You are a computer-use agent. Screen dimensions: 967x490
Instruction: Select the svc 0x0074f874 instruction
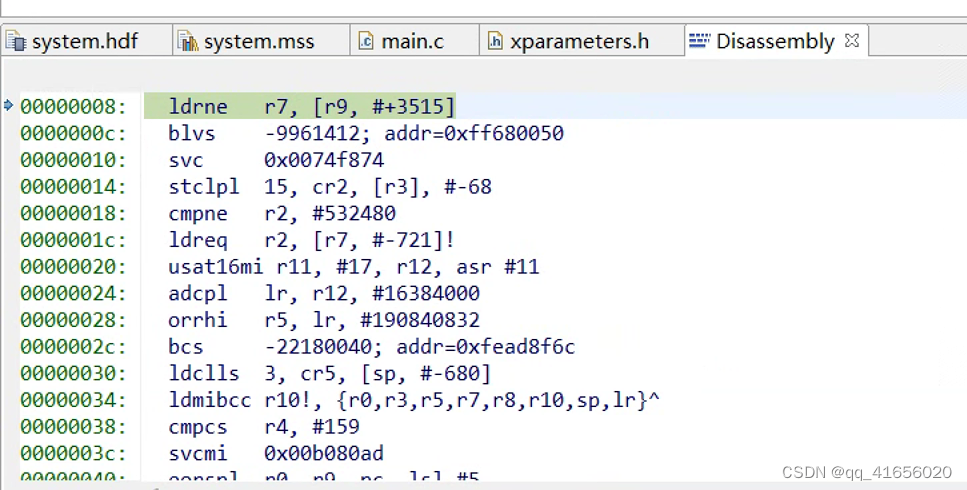[x=276, y=160]
